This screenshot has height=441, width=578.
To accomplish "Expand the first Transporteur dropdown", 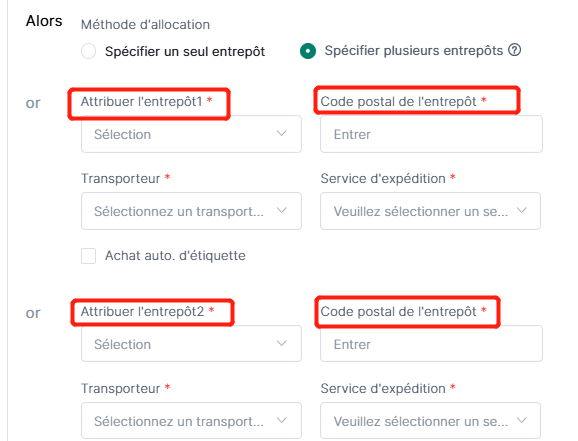I will click(191, 211).
